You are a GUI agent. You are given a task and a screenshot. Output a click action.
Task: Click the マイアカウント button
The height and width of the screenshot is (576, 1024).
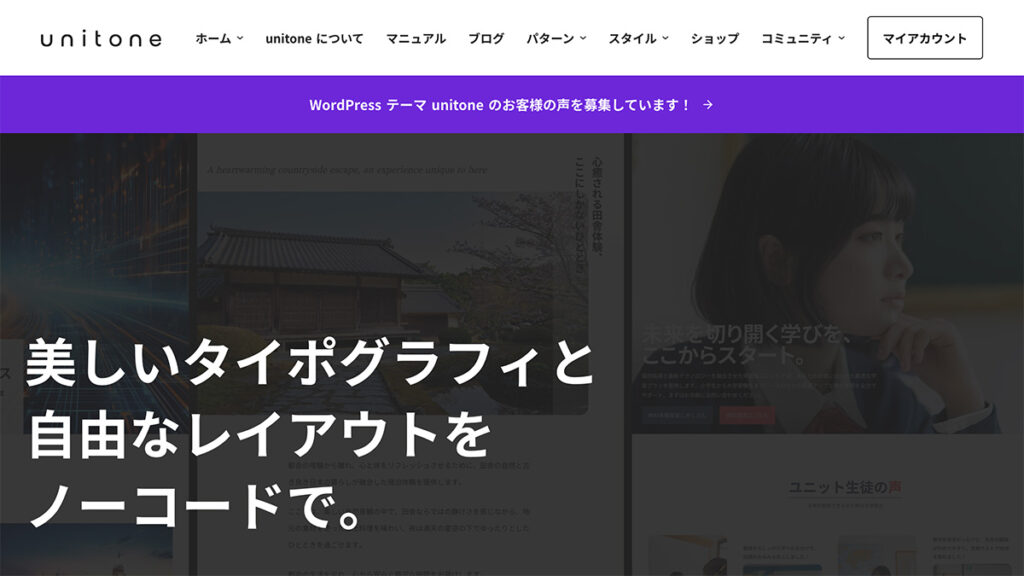[925, 38]
